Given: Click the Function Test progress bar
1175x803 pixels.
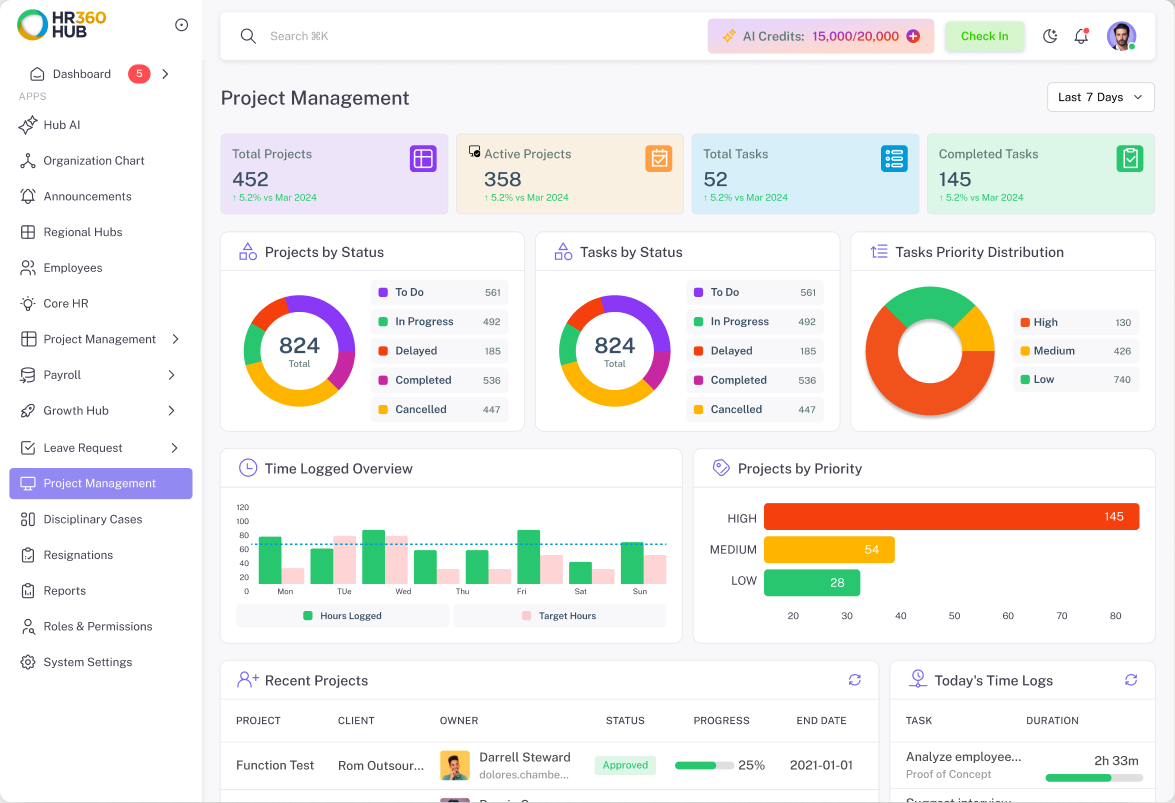Looking at the screenshot, I should coord(704,766).
